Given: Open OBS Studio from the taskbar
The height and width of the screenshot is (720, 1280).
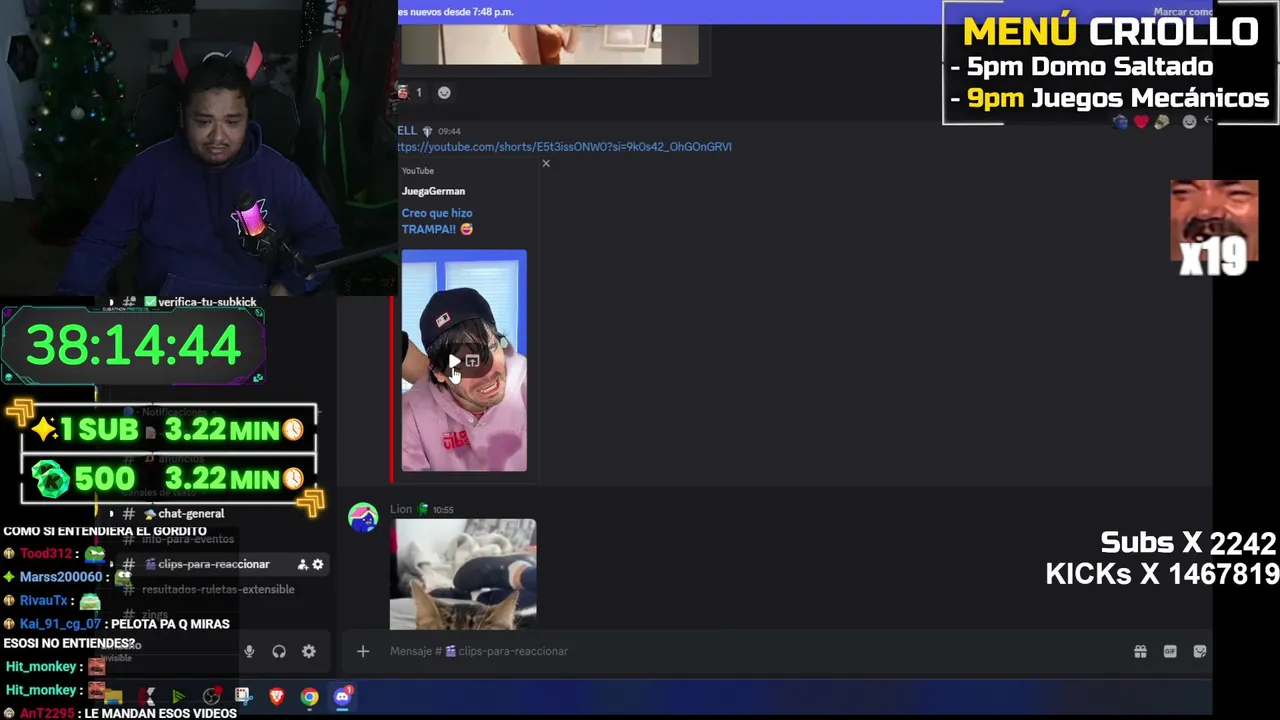Looking at the screenshot, I should (x=211, y=696).
